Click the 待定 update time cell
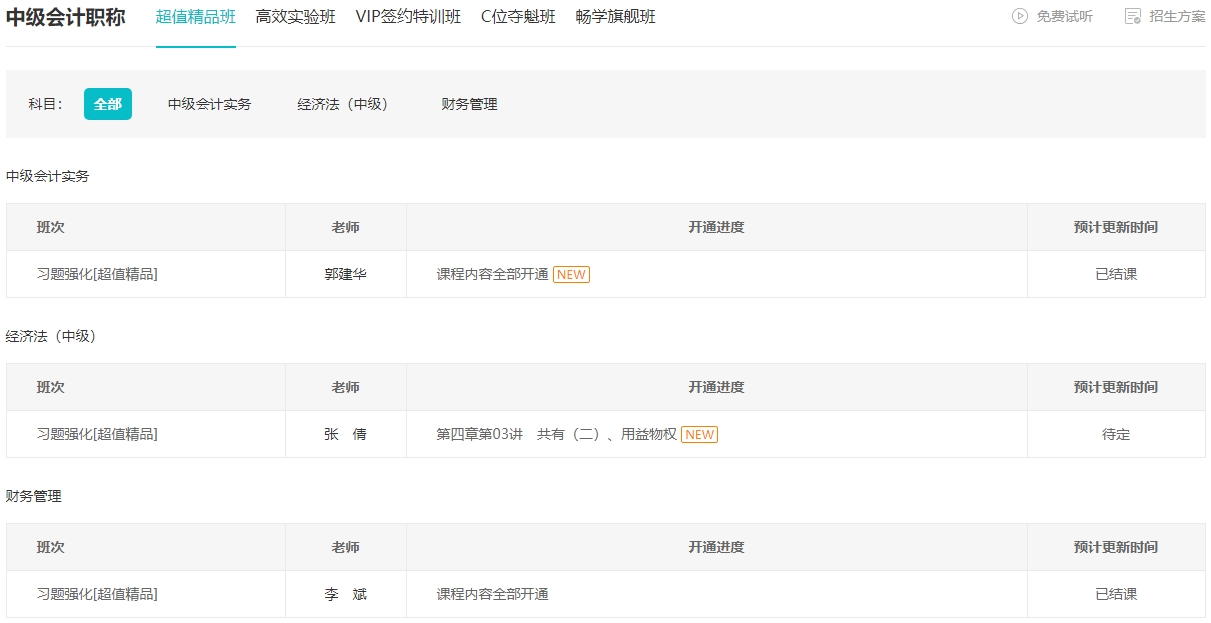The width and height of the screenshot is (1211, 623). (1116, 434)
